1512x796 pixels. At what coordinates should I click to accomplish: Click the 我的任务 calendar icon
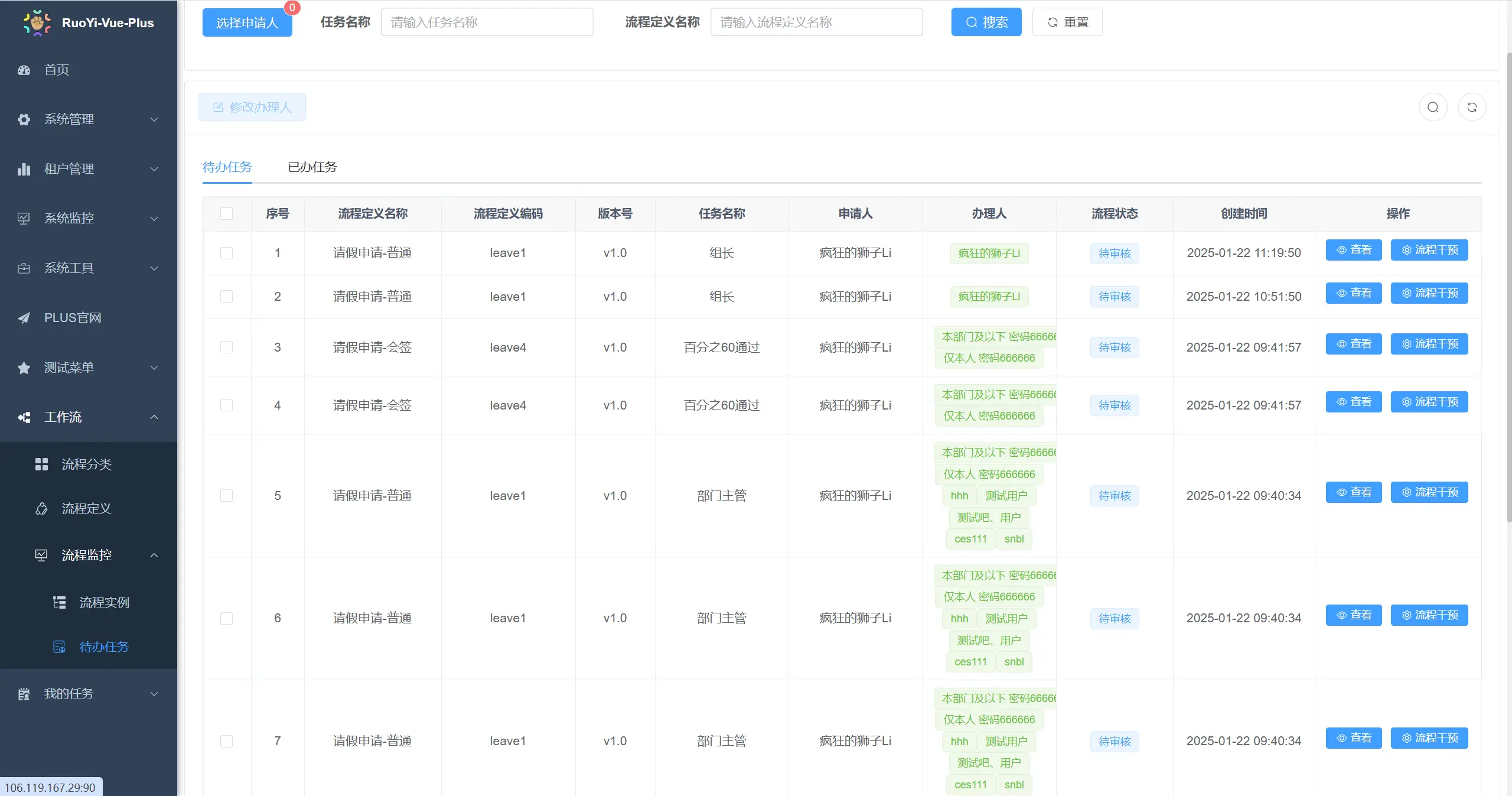click(24, 694)
